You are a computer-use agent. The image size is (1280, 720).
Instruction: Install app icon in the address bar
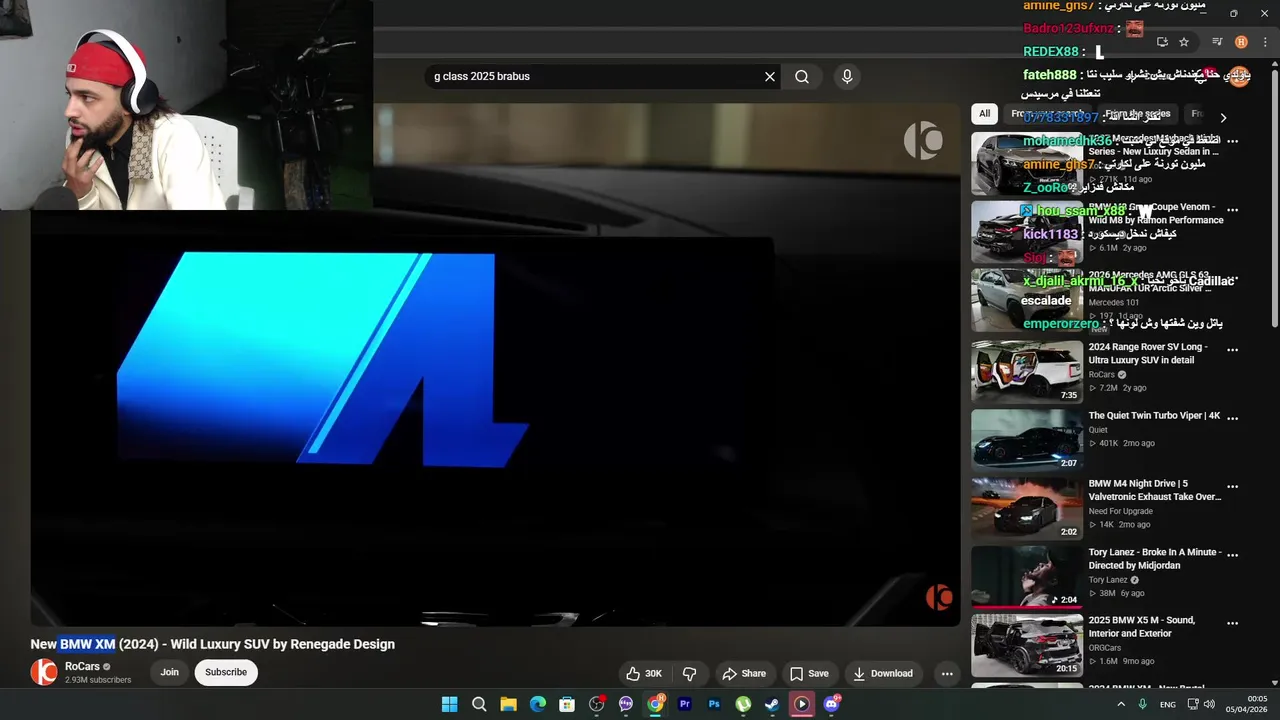tap(1162, 42)
